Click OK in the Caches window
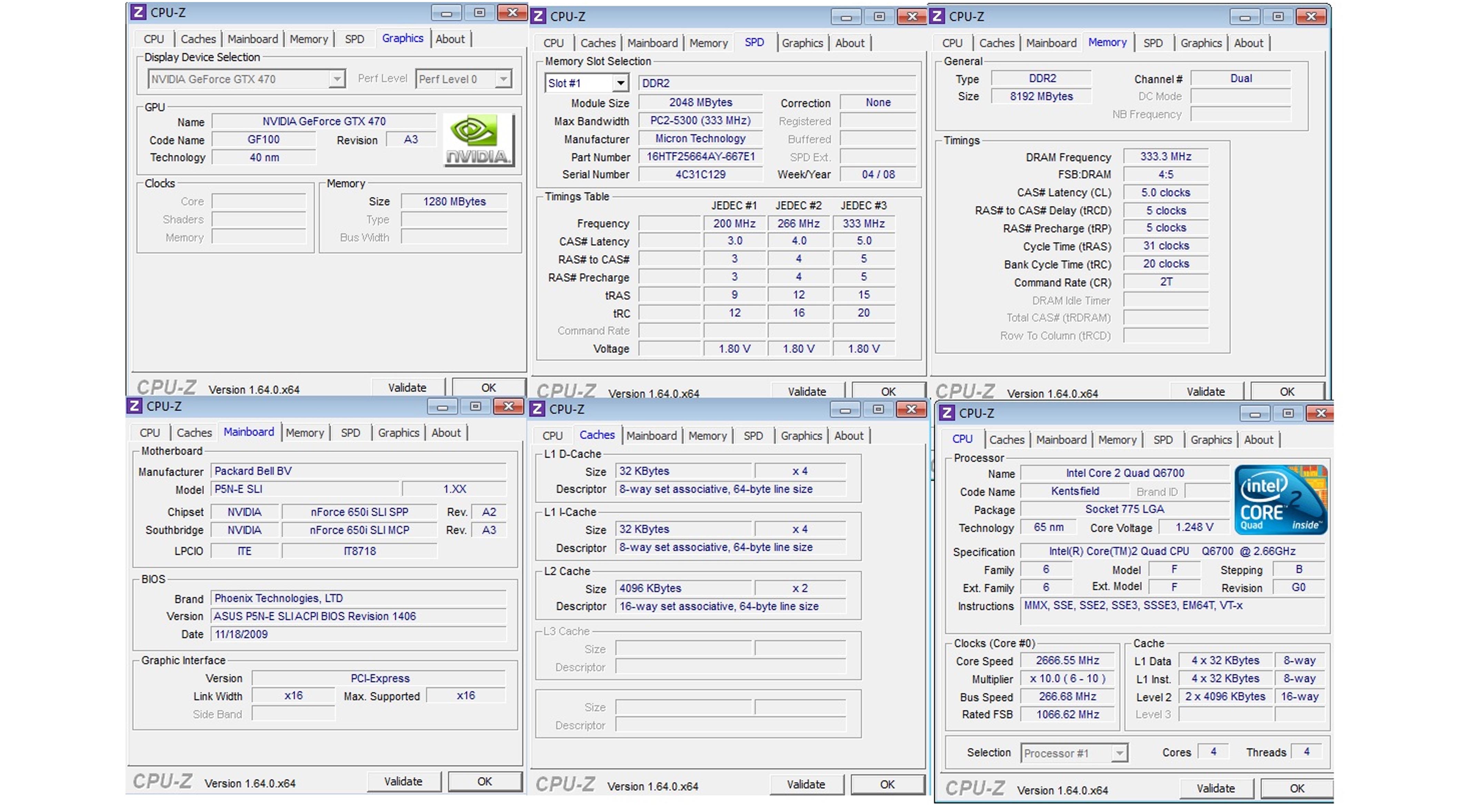This screenshot has height=812, width=1474. (x=887, y=784)
